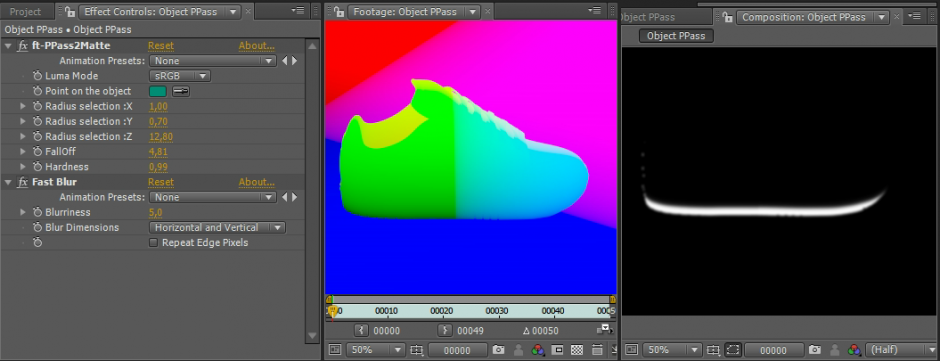Click the Object PPass breadcrumb in composition panel
Image resolution: width=940 pixels, height=361 pixels.
coord(676,36)
